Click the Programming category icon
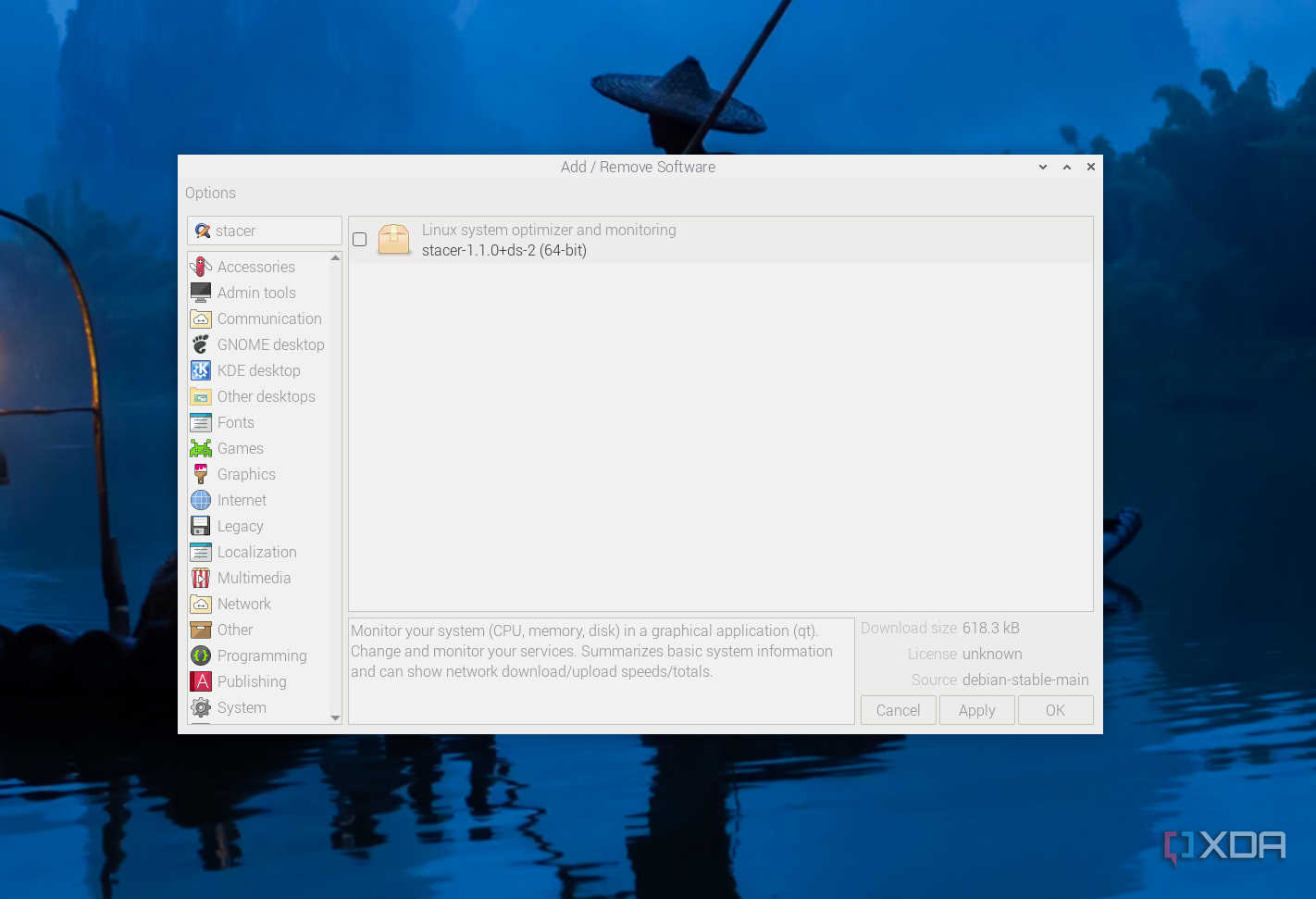The height and width of the screenshot is (899, 1316). [x=201, y=656]
